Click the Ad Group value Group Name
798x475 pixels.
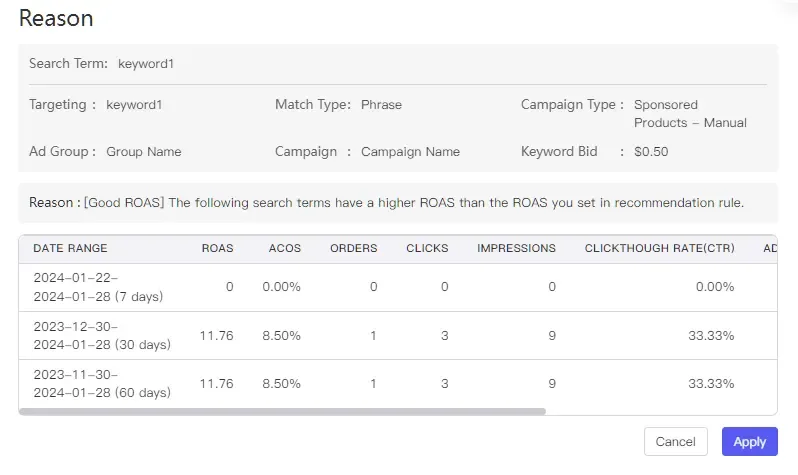click(x=144, y=152)
